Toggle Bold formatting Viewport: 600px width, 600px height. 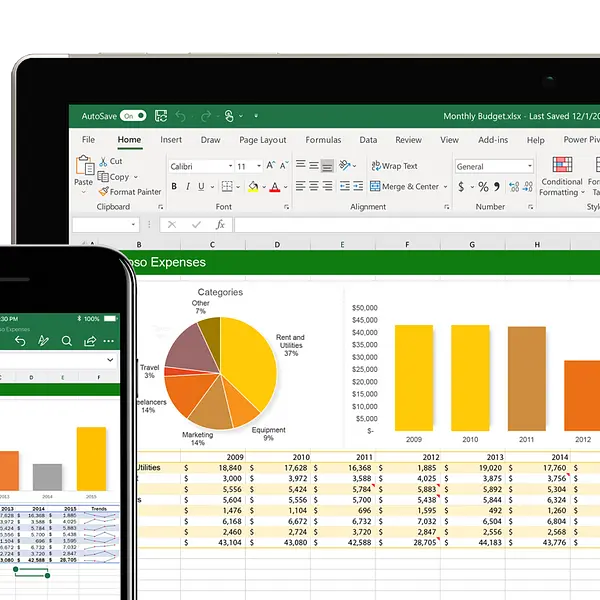pos(174,186)
